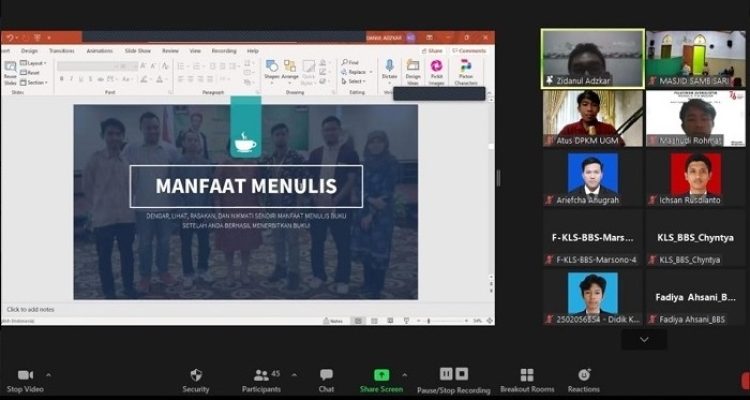Expand the Participants options arrow
750x400 pixels.
point(294,375)
